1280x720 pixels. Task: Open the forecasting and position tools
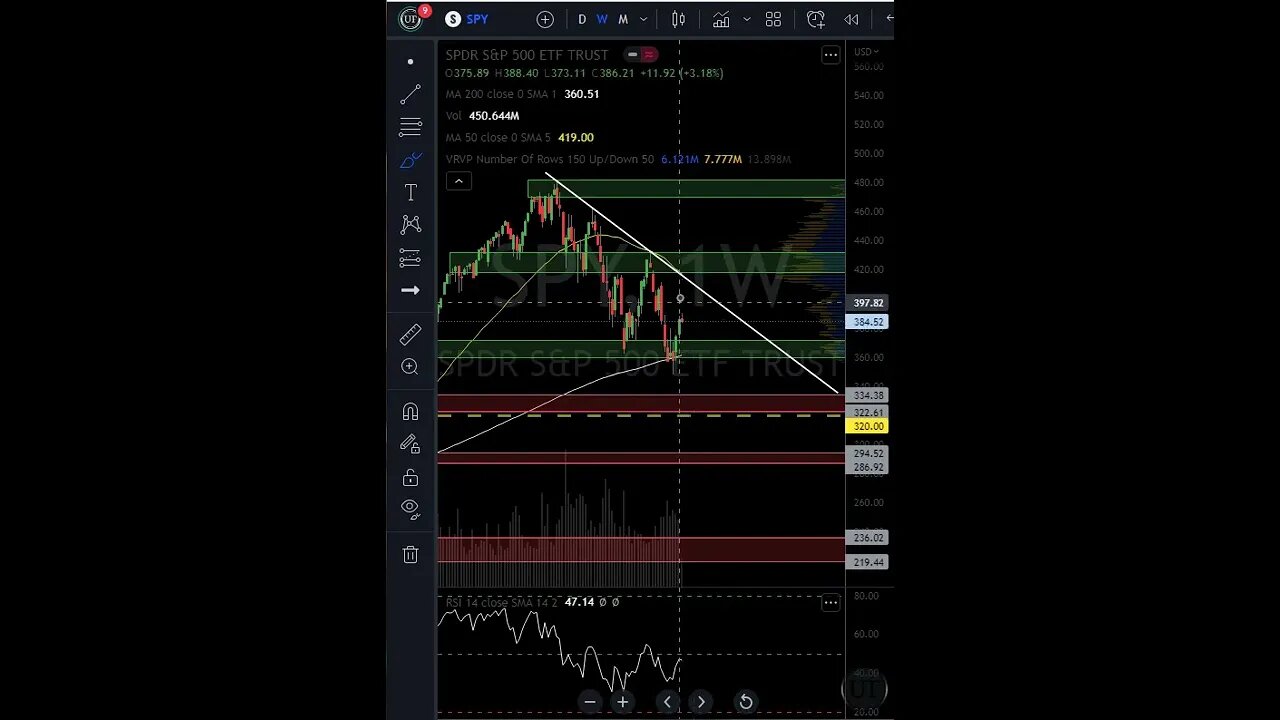[410, 258]
